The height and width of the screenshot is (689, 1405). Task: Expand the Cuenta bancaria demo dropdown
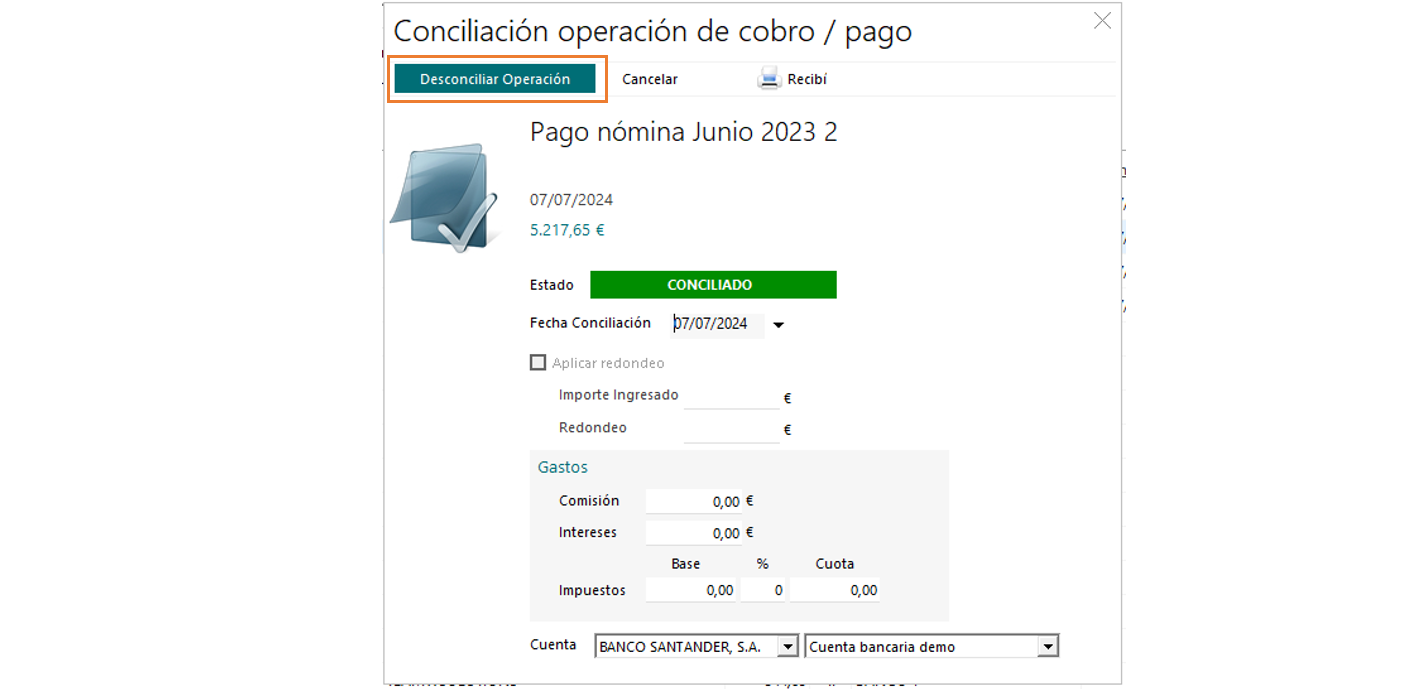(1047, 647)
